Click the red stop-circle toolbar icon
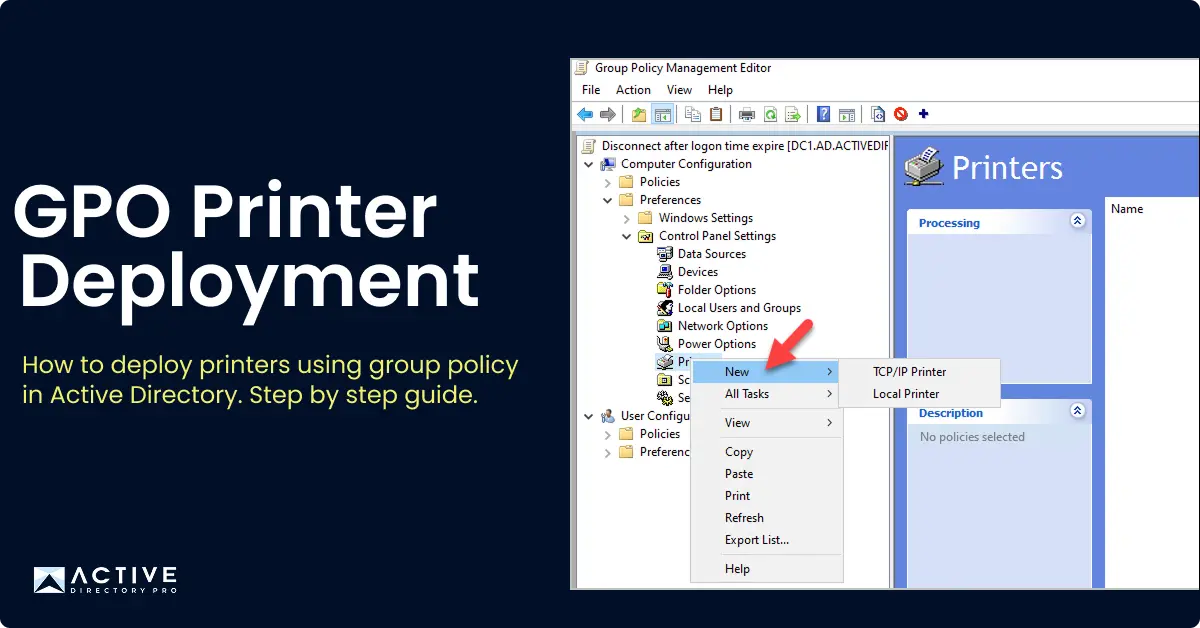Image resolution: width=1200 pixels, height=628 pixels. click(x=901, y=115)
